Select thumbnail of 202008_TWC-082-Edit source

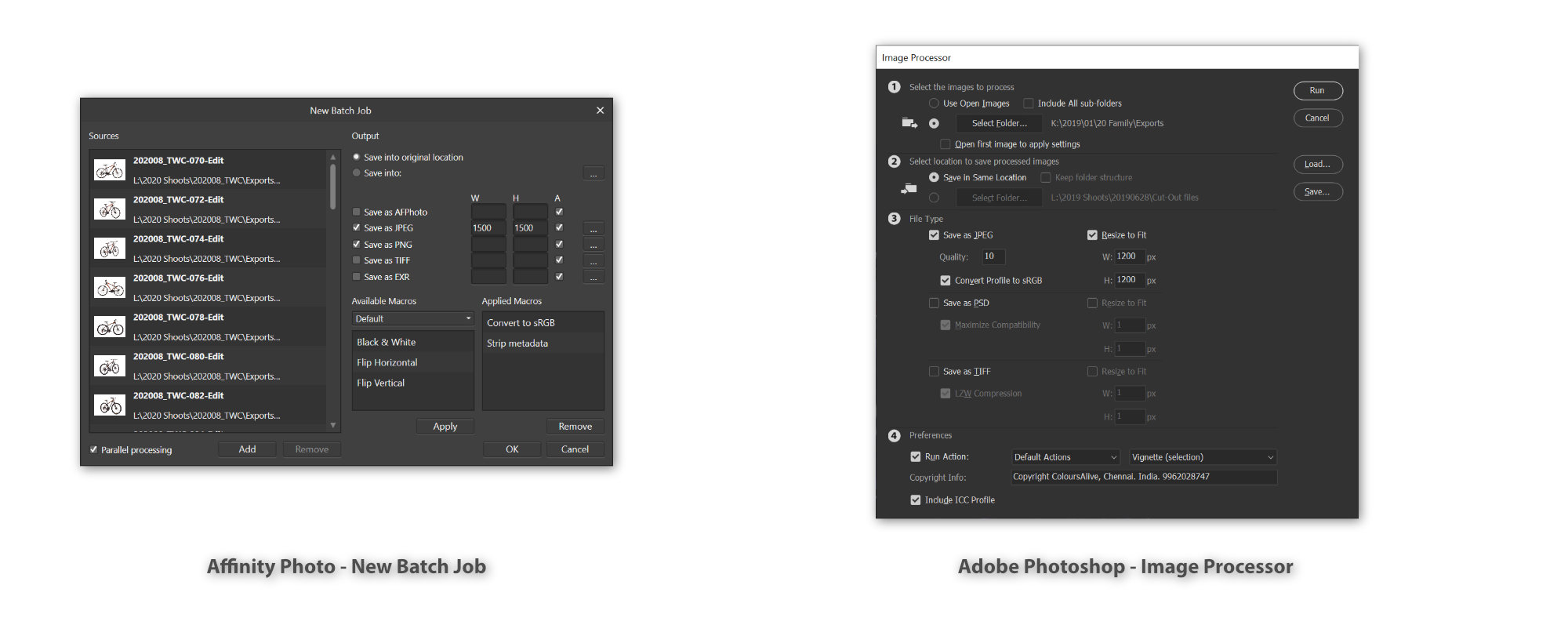[x=110, y=405]
